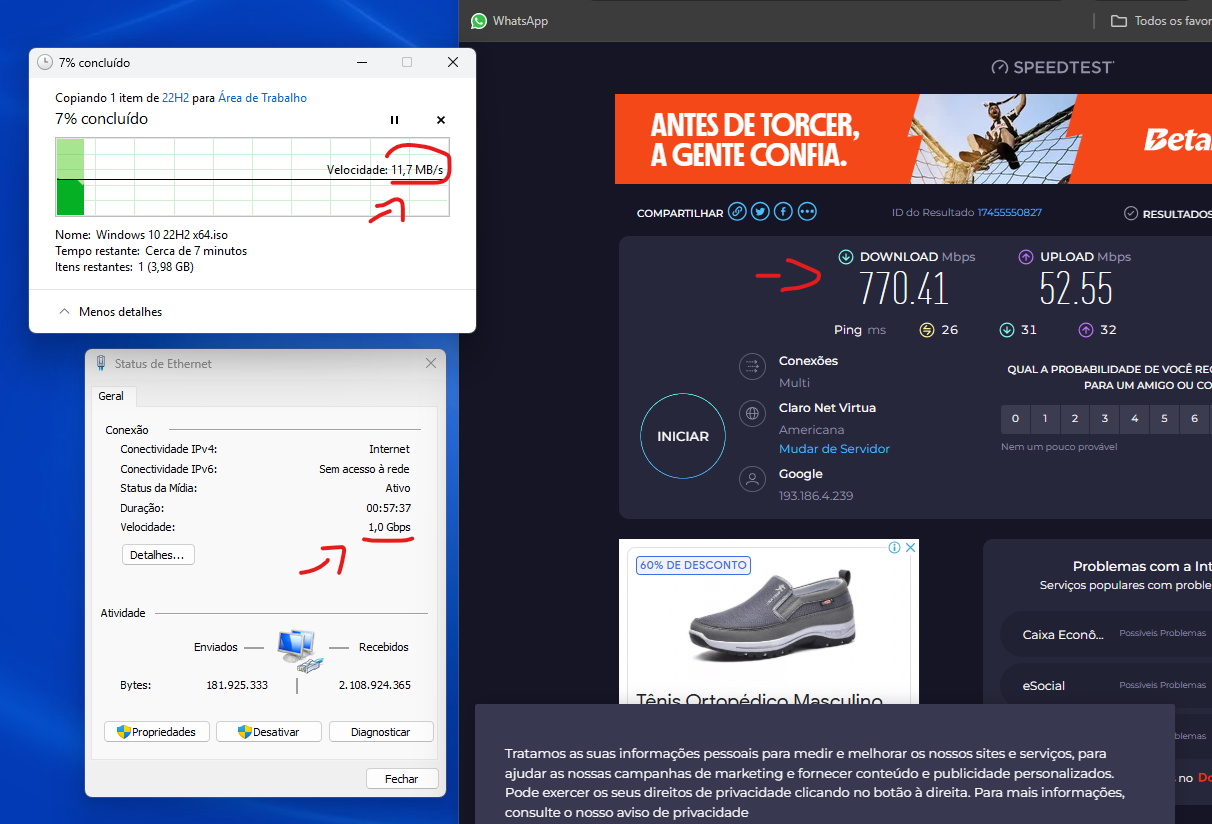Select the Velocidade 1,0 Gbps value
This screenshot has height=824, width=1212.
click(x=389, y=527)
